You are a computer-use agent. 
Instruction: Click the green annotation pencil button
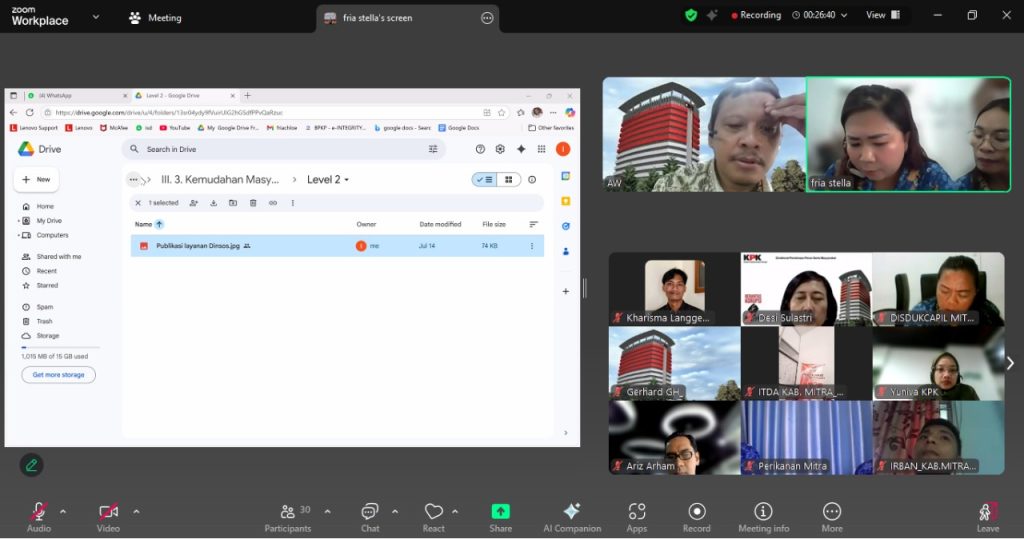[x=32, y=465]
